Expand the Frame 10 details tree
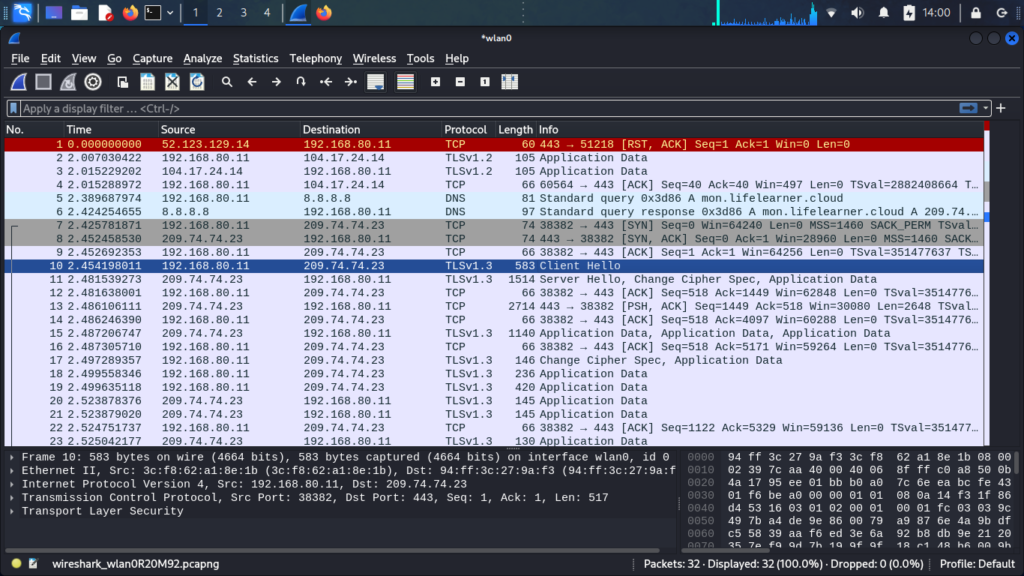The image size is (1024, 576). pos(12,457)
